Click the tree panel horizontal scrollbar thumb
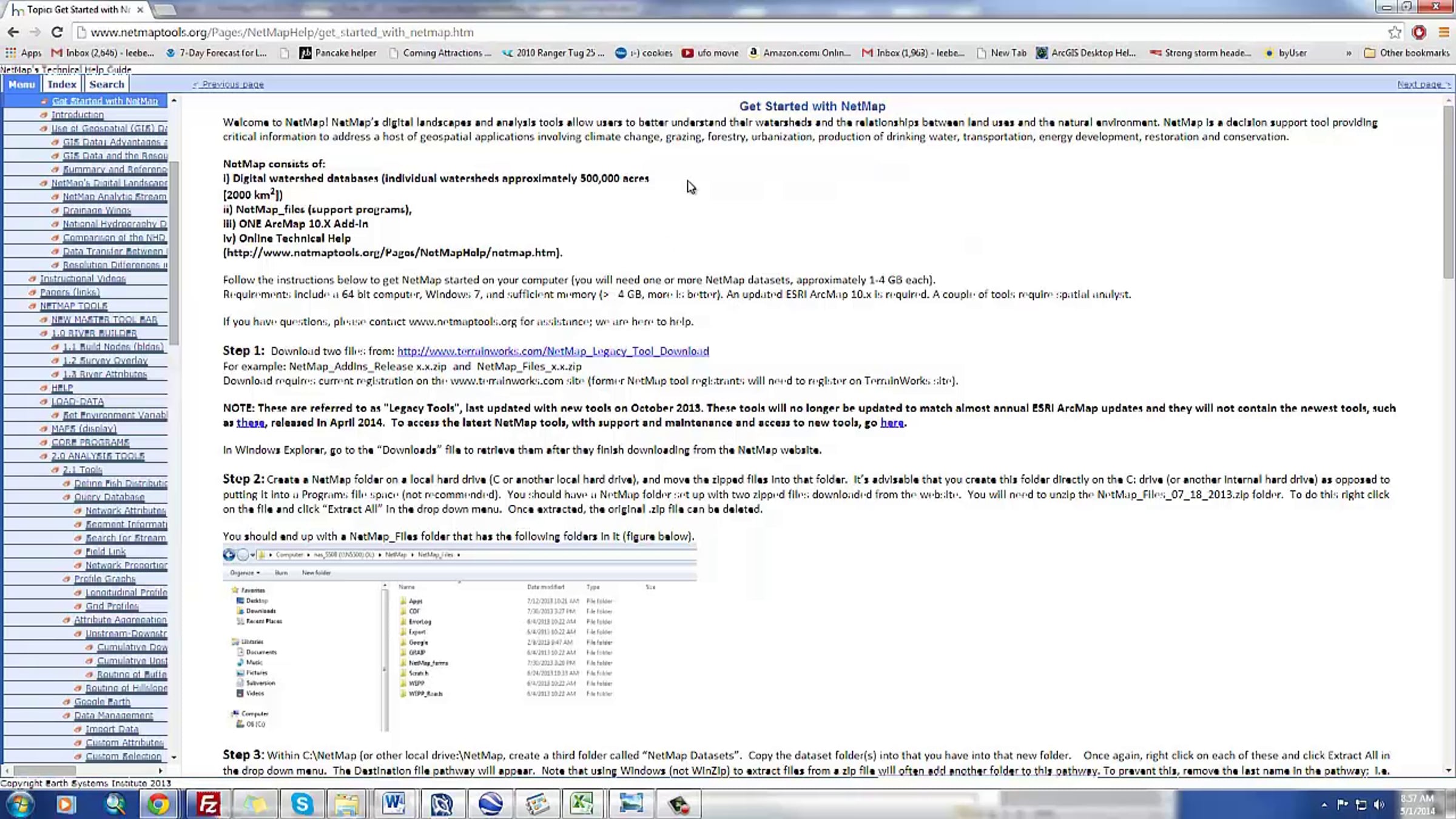Screen dimensions: 1456x819 click(44, 770)
